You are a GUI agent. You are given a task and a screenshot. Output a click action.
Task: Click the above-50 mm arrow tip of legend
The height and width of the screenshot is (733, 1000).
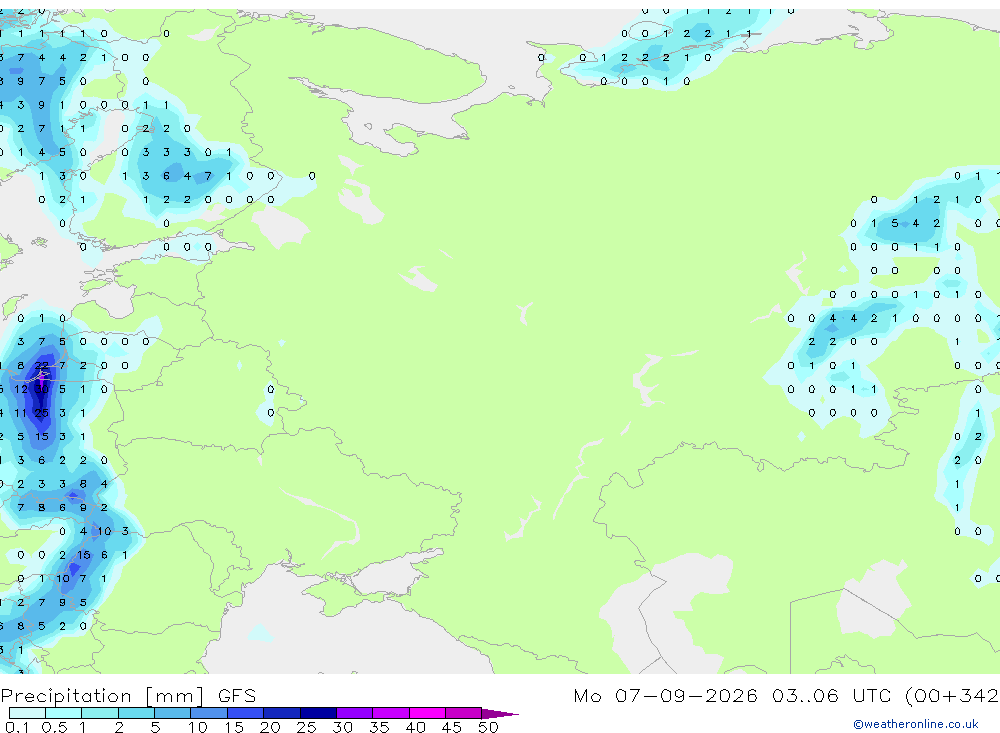click(499, 714)
